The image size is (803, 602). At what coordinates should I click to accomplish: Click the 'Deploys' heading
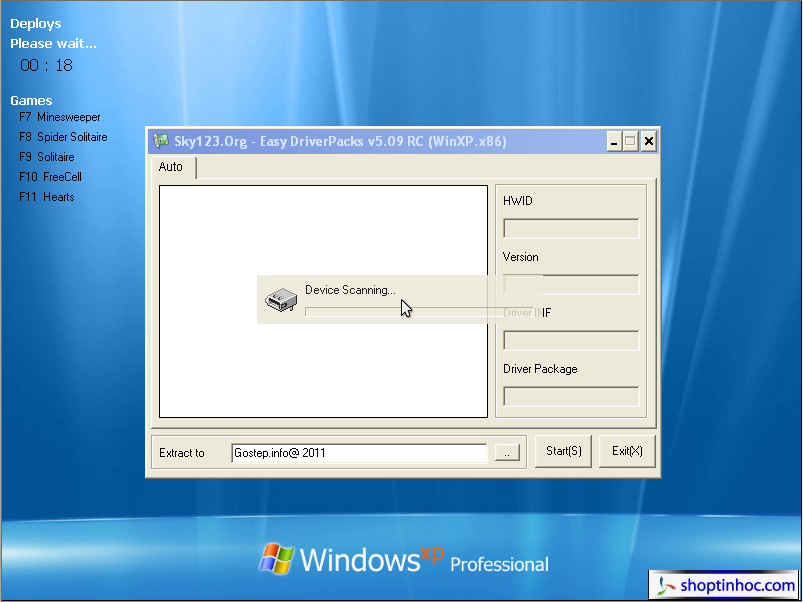36,24
